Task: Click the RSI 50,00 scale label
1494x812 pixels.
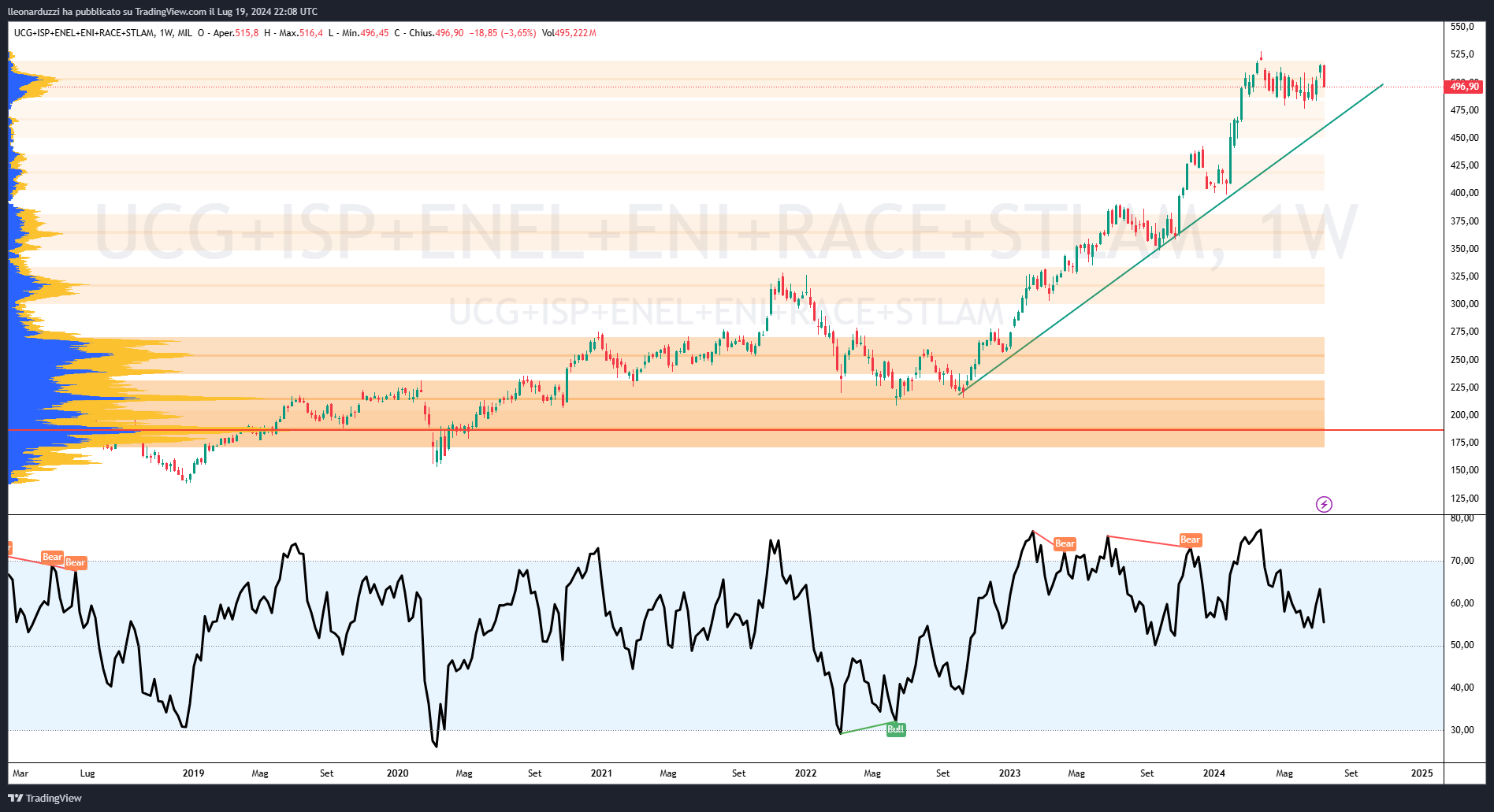Action: (1462, 645)
